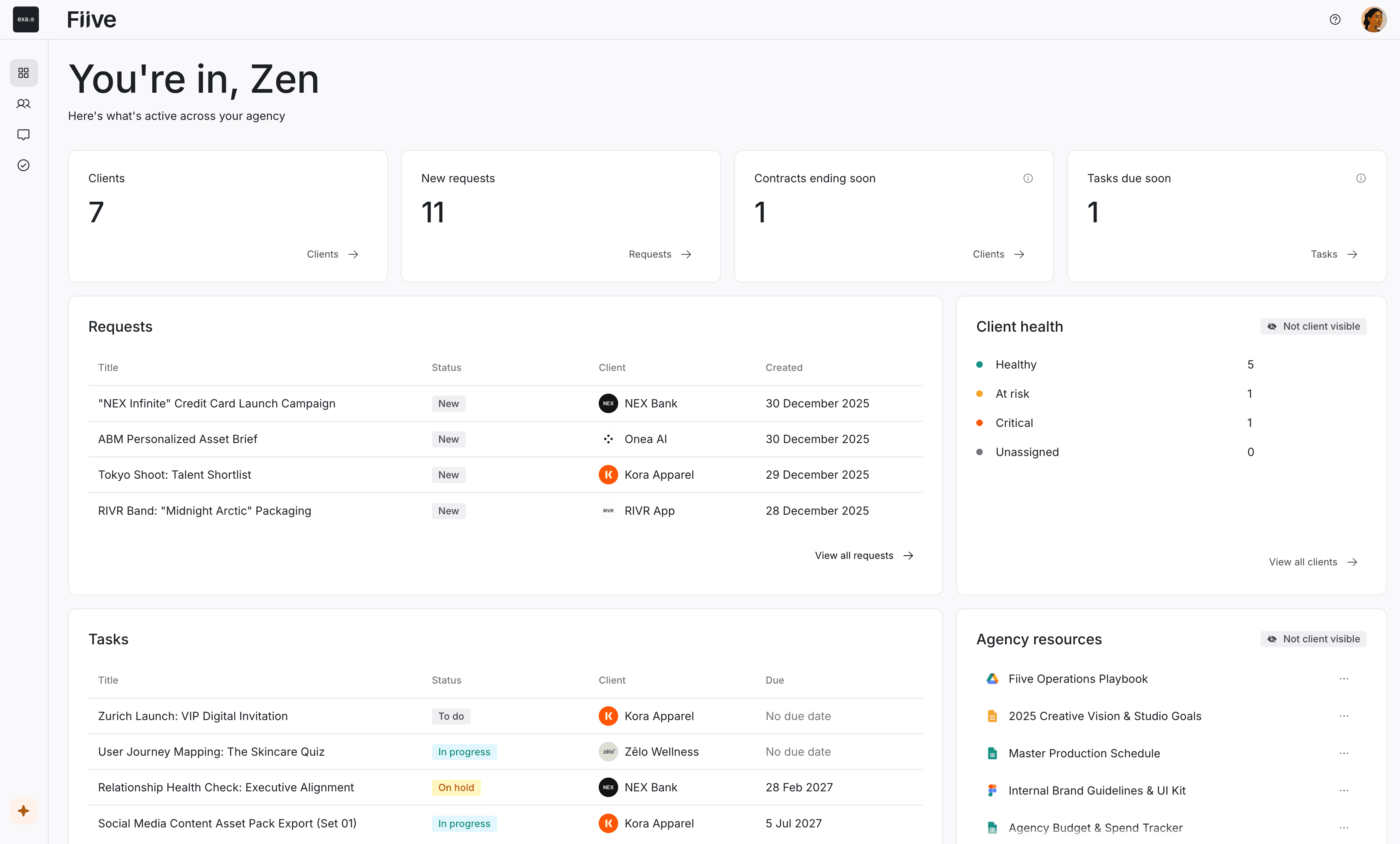Open the info icon on Tasks due soon
This screenshot has height=844, width=1400.
(1361, 178)
